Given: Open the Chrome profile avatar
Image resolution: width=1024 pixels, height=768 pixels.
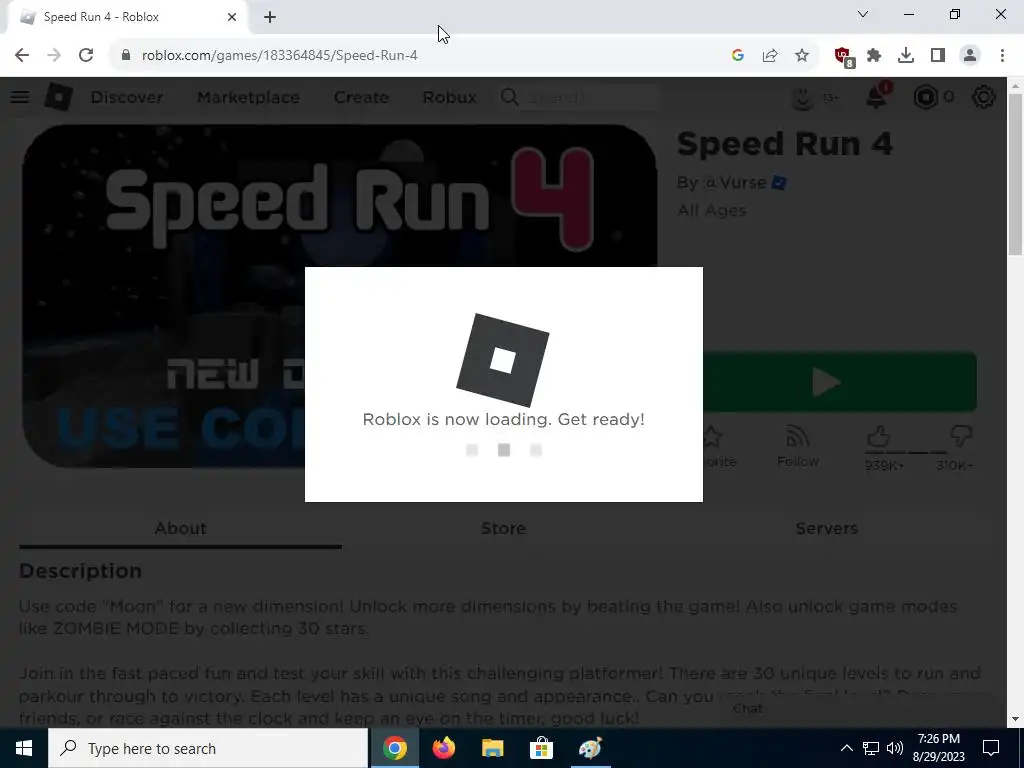Looking at the screenshot, I should (970, 56).
